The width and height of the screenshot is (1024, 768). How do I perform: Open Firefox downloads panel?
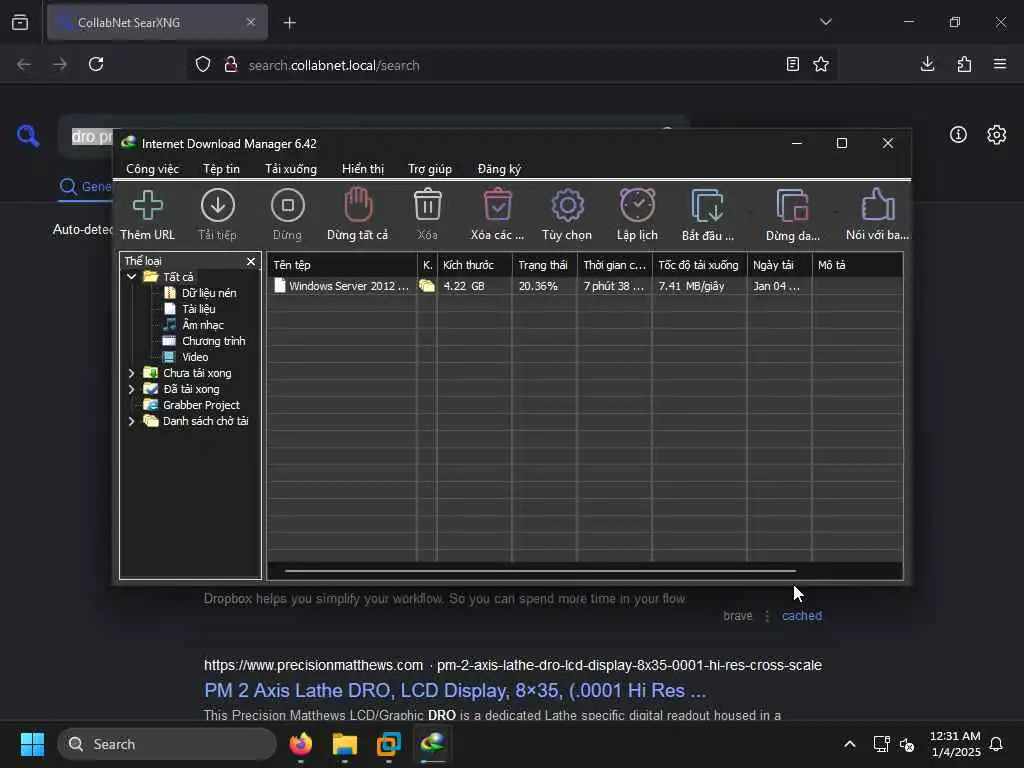click(x=927, y=64)
